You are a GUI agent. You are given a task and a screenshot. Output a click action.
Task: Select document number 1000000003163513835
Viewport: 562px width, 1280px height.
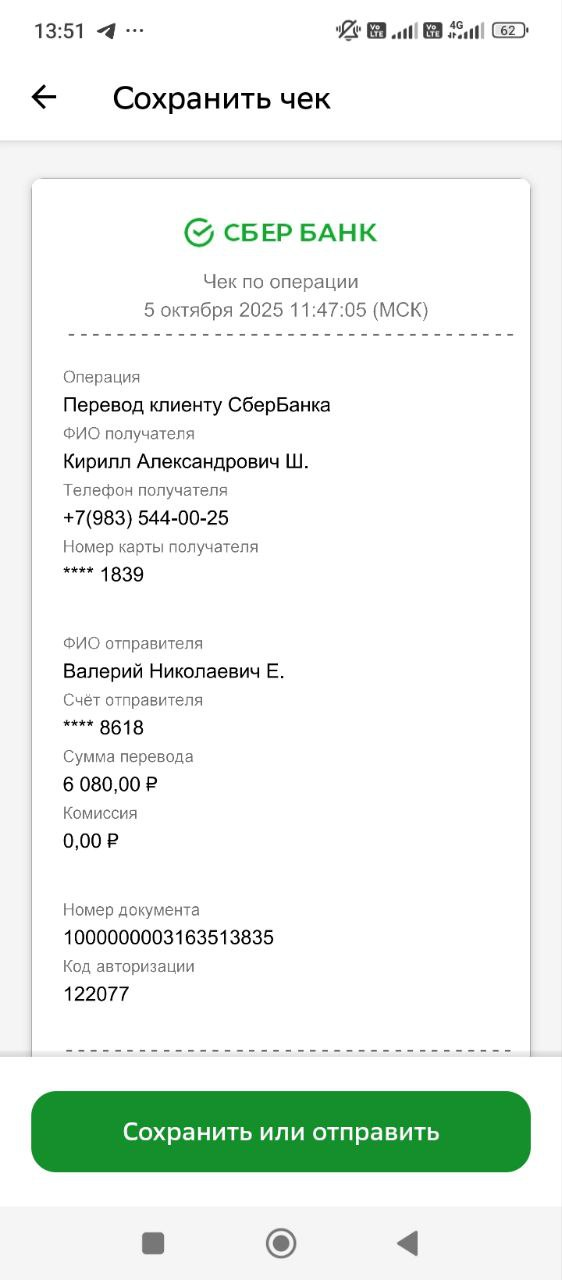click(x=168, y=938)
